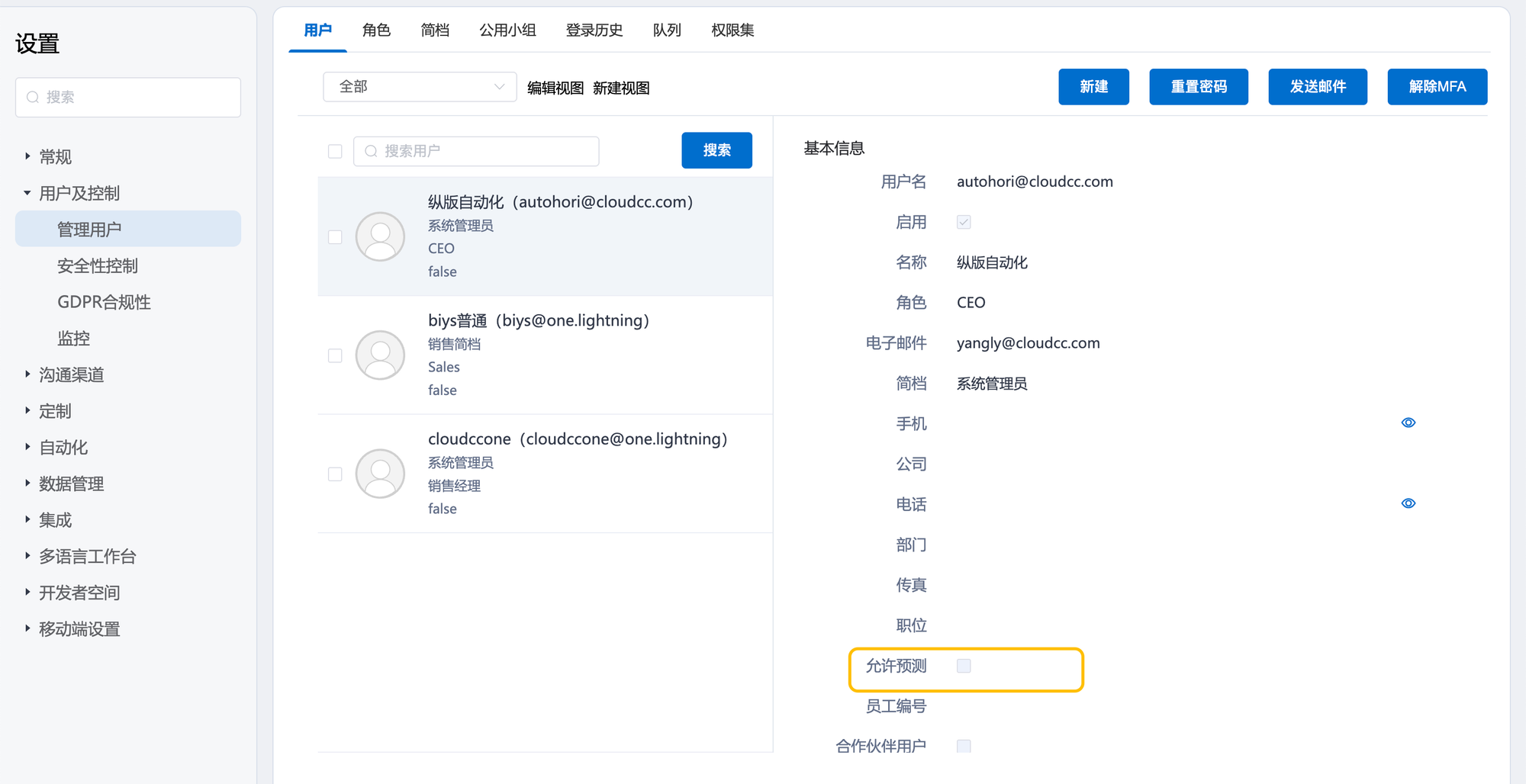Viewport: 1526px width, 784px height.
Task: Click the eye icon beside 手机 field
Action: [1408, 423]
